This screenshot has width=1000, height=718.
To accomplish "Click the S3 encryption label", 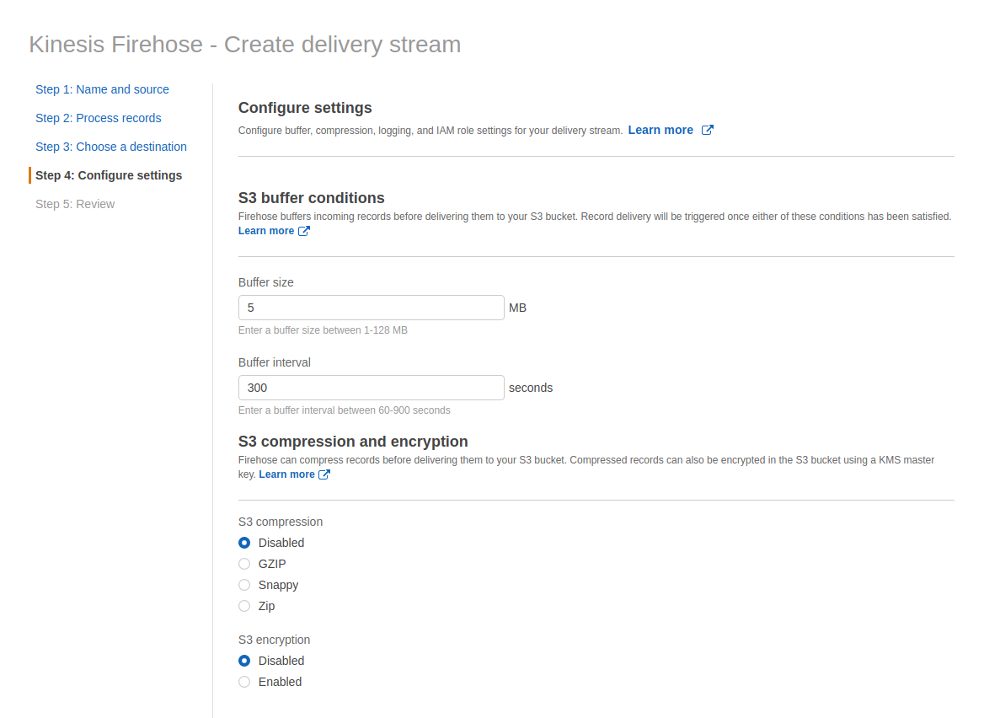I will [x=274, y=640].
